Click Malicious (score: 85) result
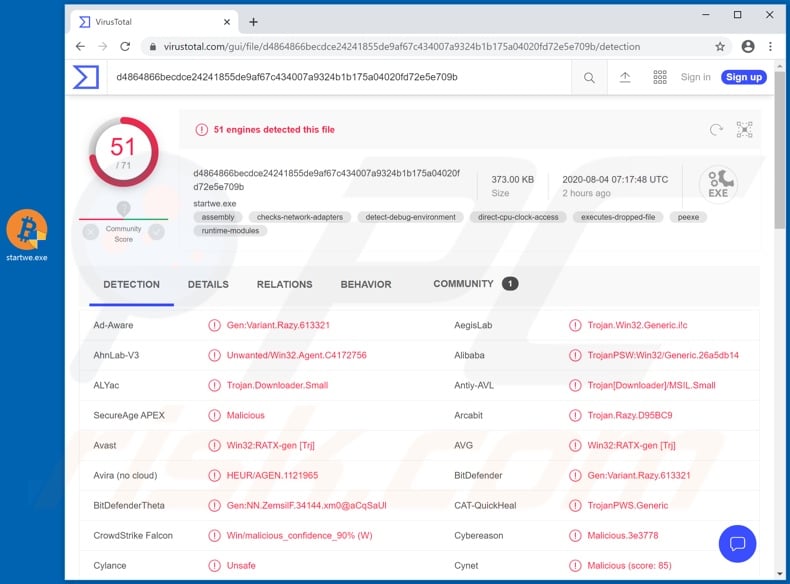Screen dimensions: 790x584 click(x=629, y=565)
